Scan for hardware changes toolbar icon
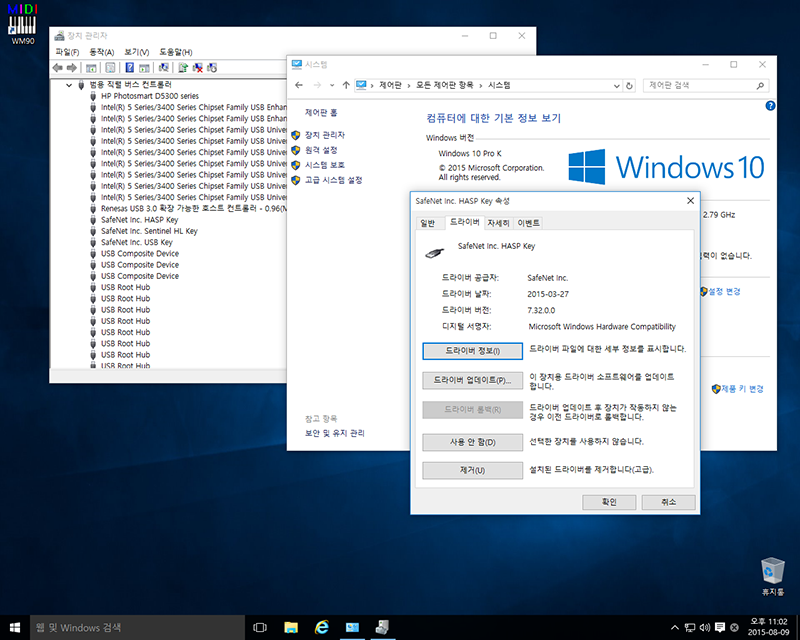Screen dimensions: 800x640 [164, 68]
